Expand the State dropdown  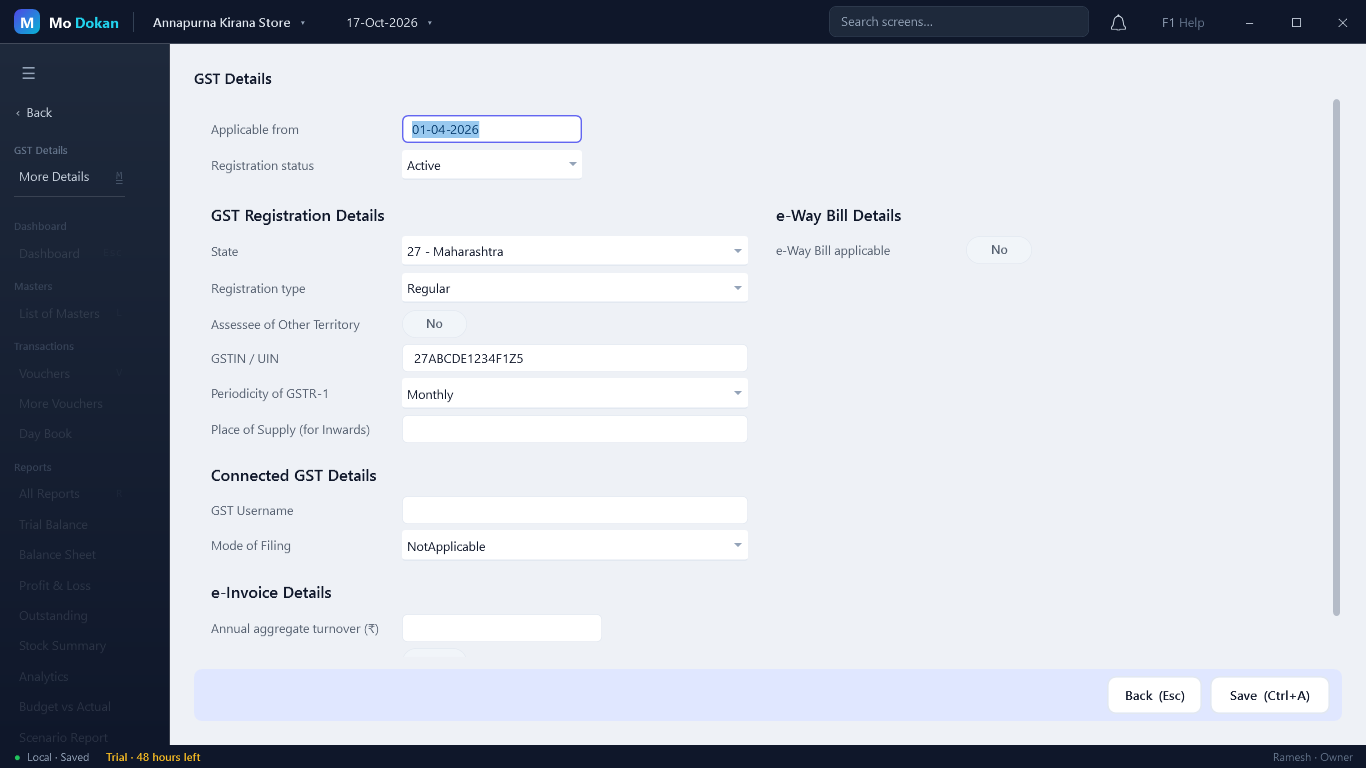coord(575,251)
